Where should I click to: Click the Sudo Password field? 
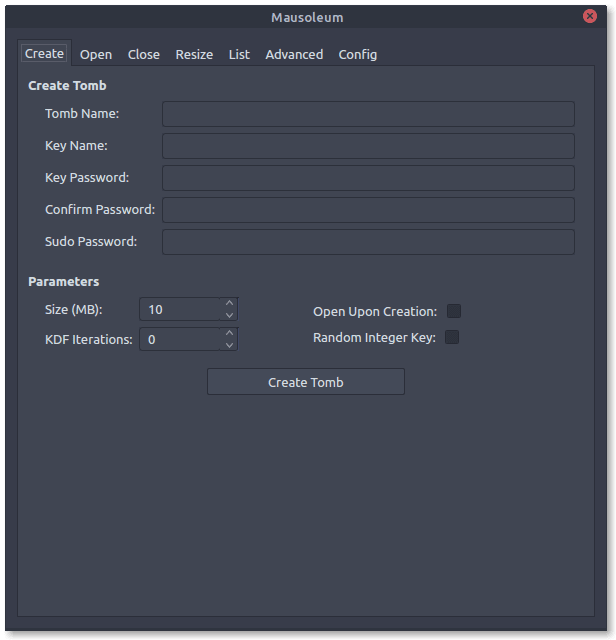pyautogui.click(x=368, y=242)
